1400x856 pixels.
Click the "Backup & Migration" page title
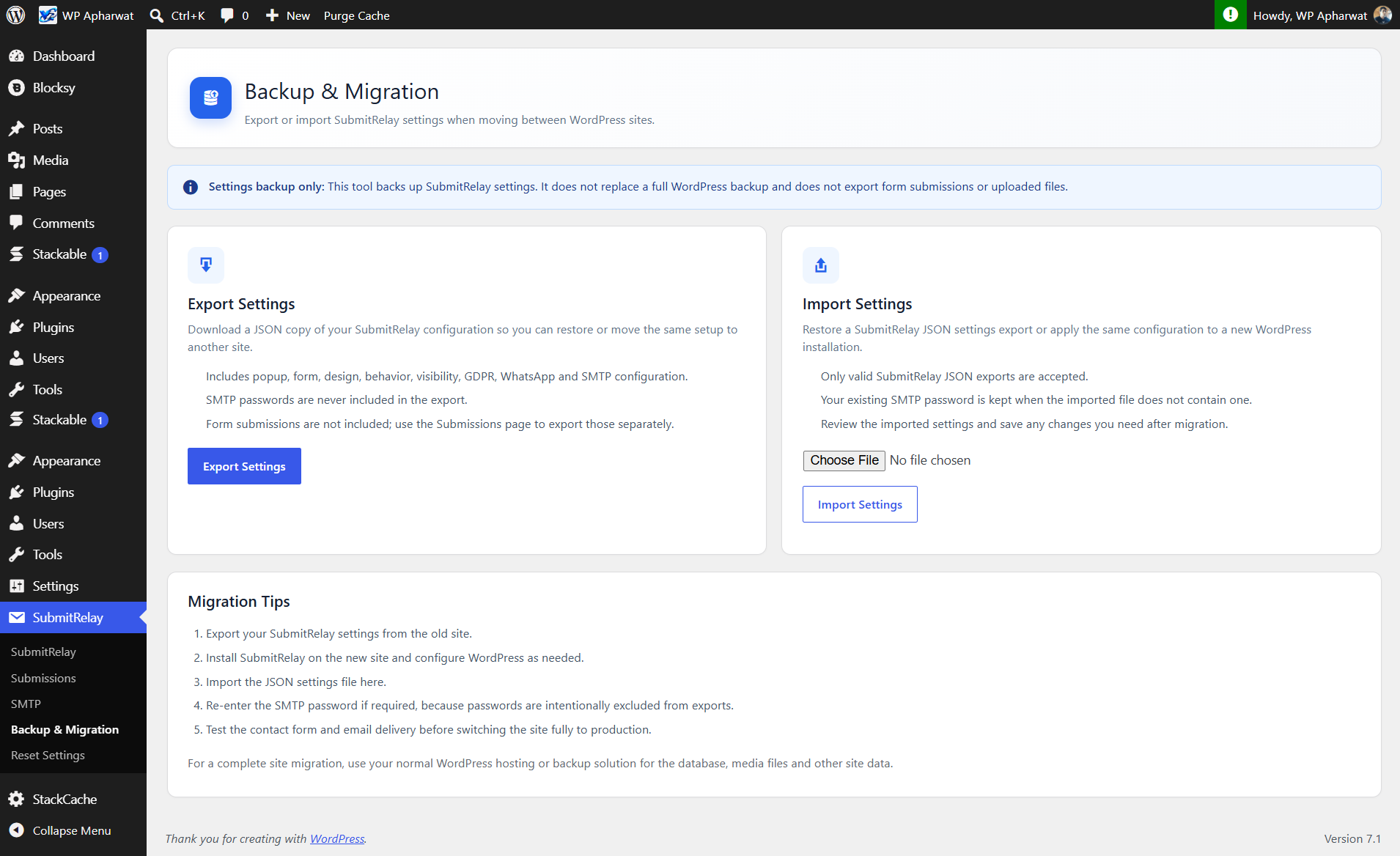[x=342, y=92]
